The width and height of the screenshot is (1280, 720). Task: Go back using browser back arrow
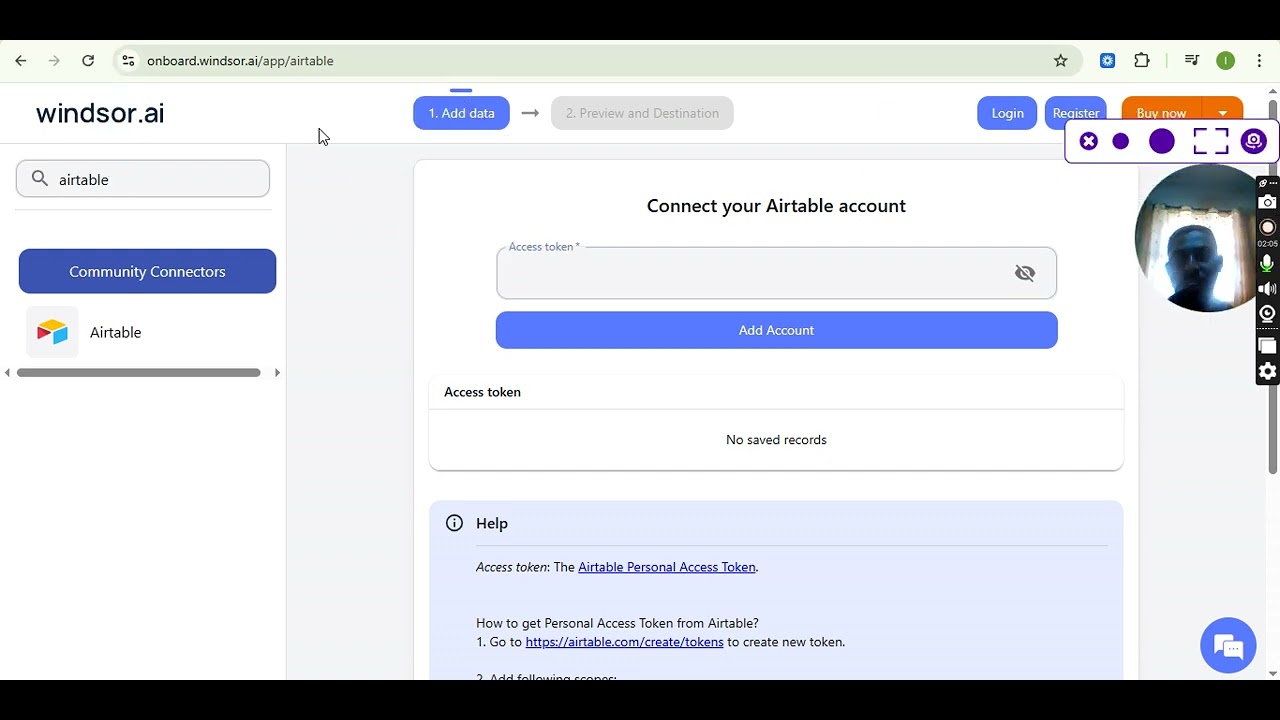point(21,61)
